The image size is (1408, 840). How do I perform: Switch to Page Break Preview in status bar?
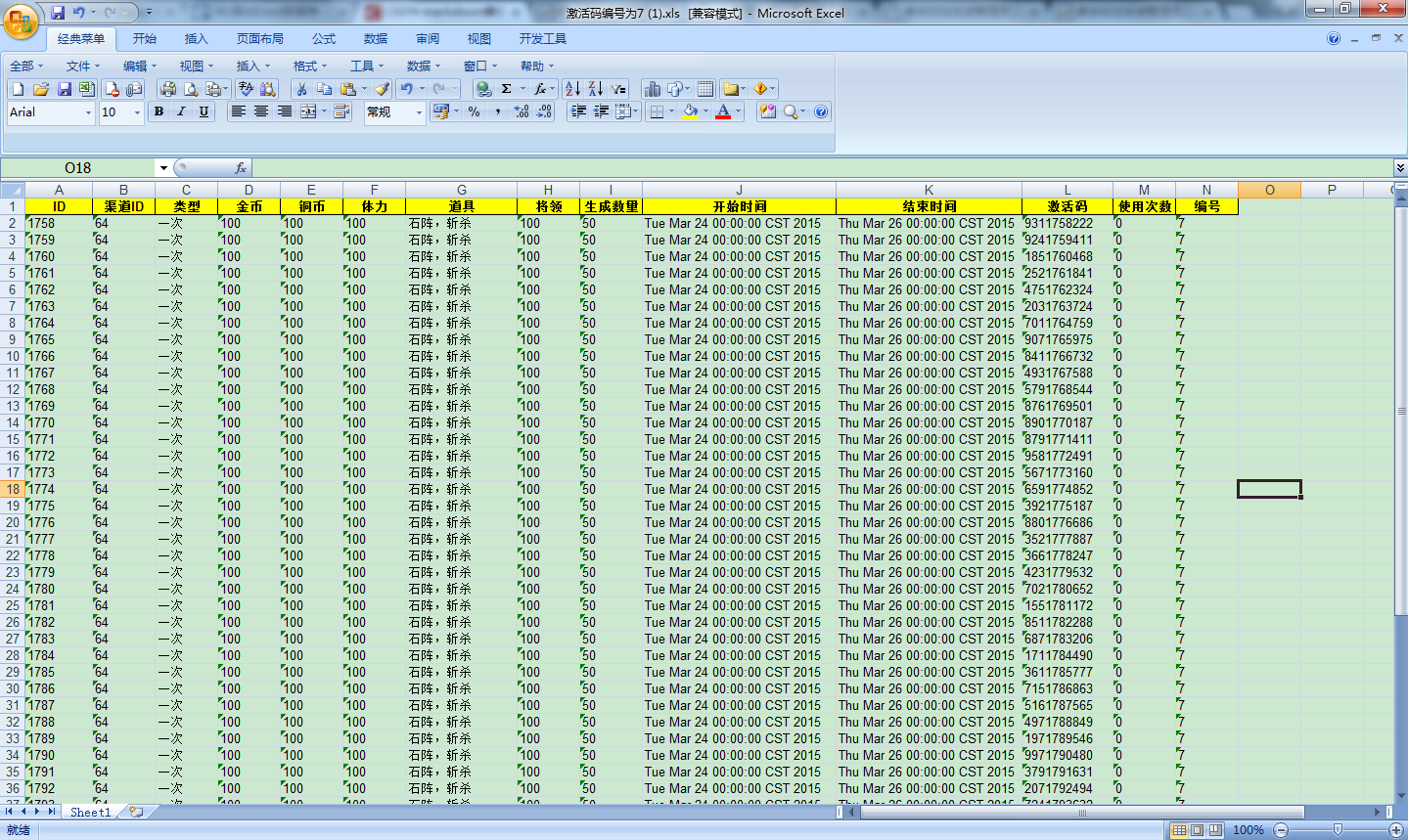coord(1215,830)
